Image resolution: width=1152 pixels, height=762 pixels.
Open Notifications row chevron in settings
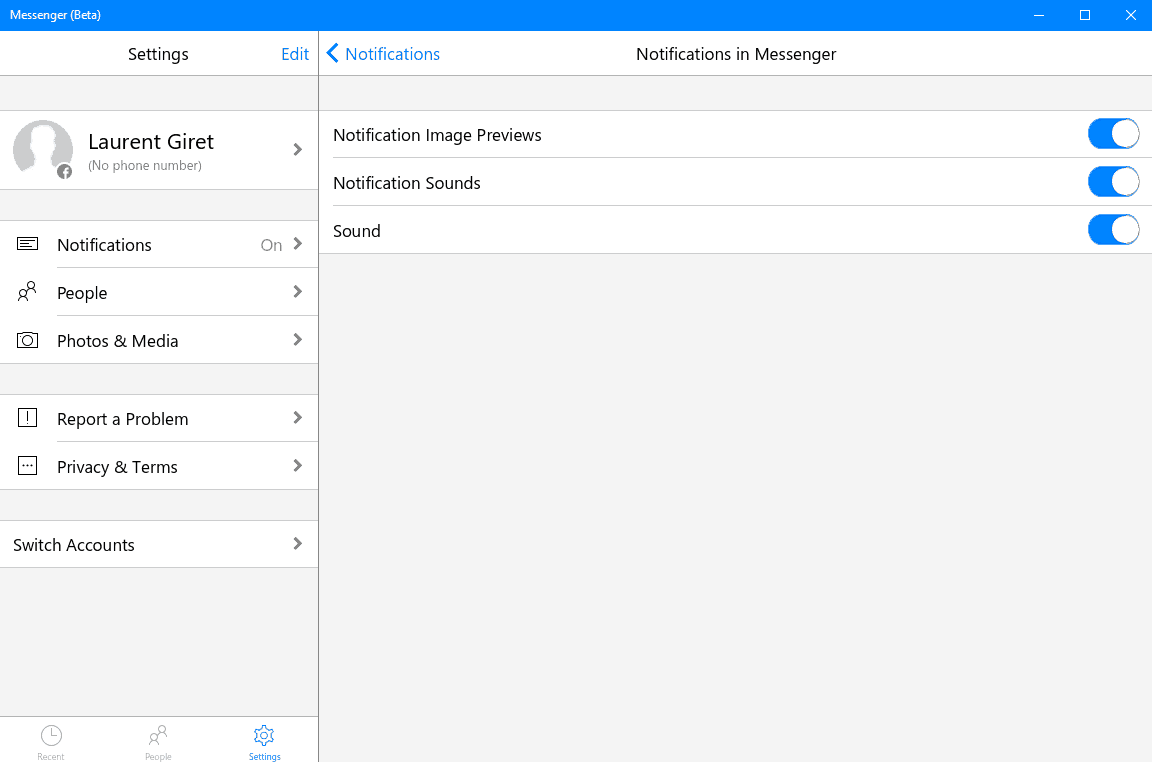298,243
